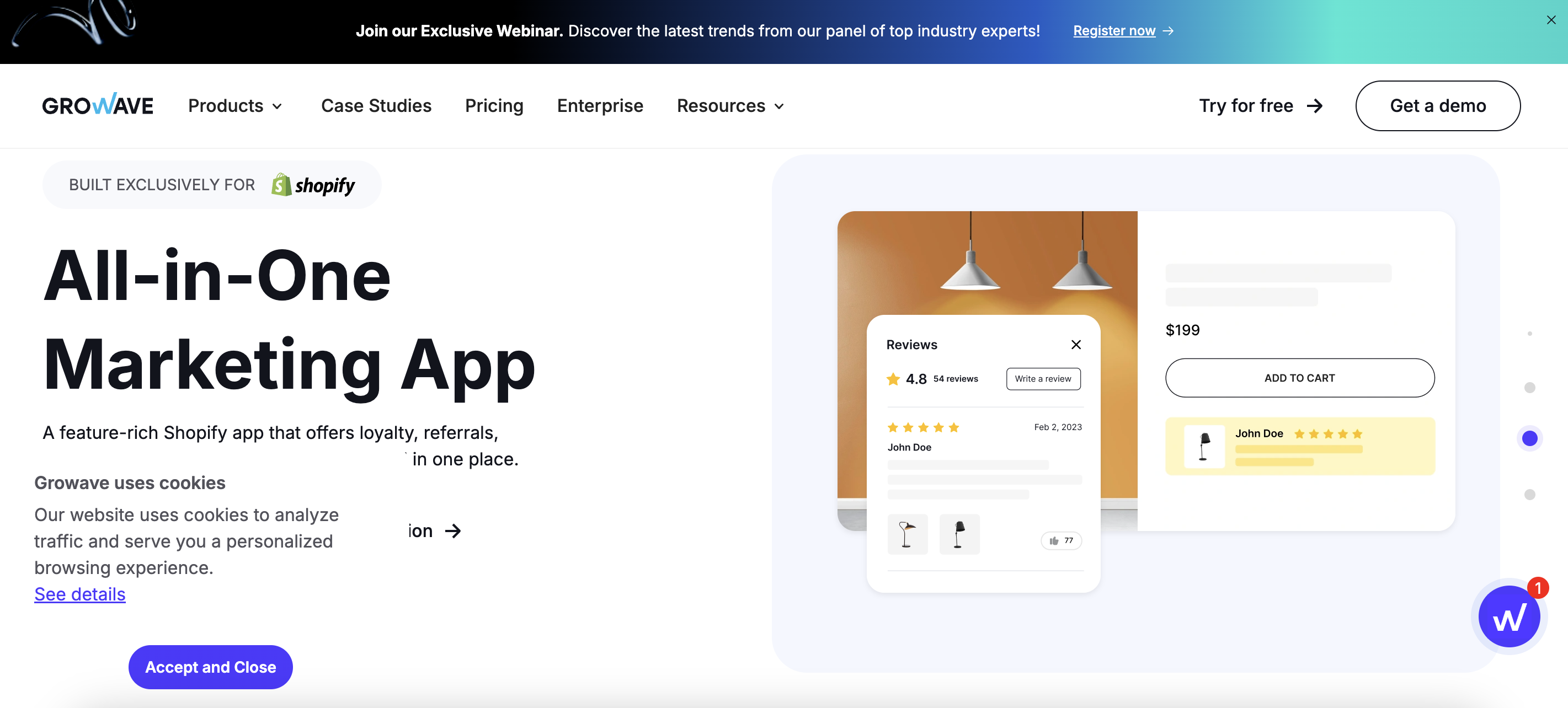The width and height of the screenshot is (1568, 708).
Task: Select the smallest top slide indicator dot
Action: tap(1529, 333)
